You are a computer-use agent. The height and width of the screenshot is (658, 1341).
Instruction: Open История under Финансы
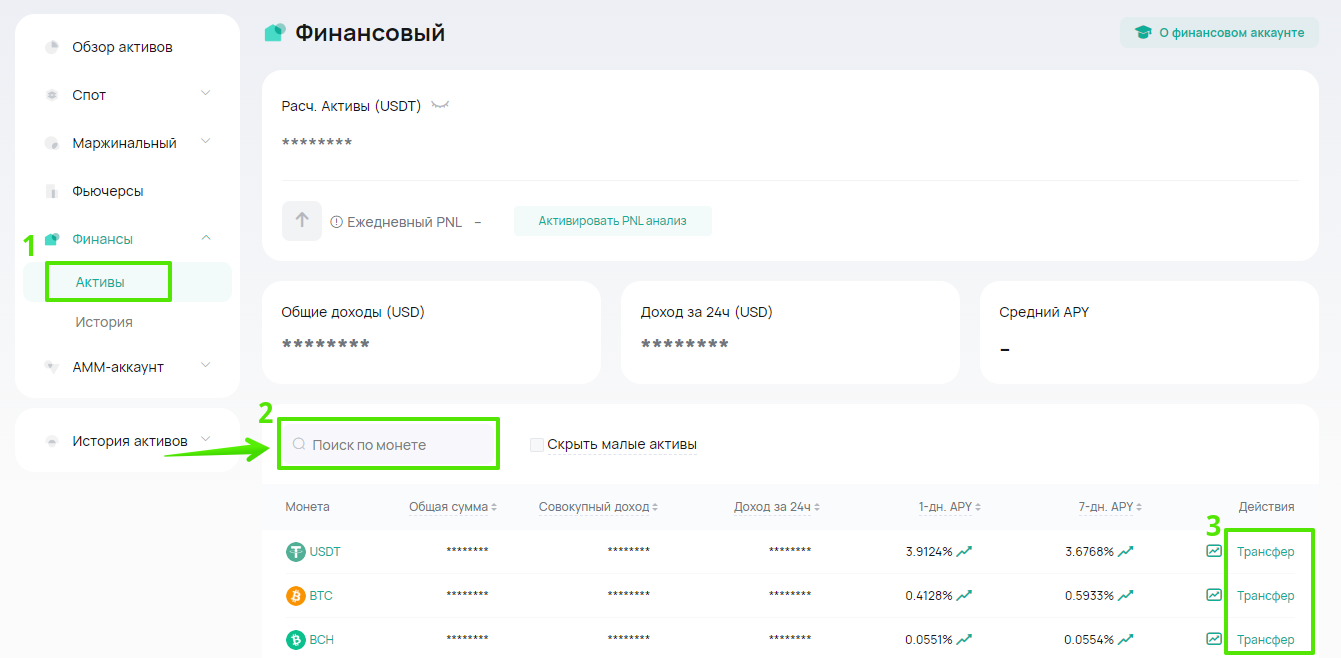pos(104,322)
